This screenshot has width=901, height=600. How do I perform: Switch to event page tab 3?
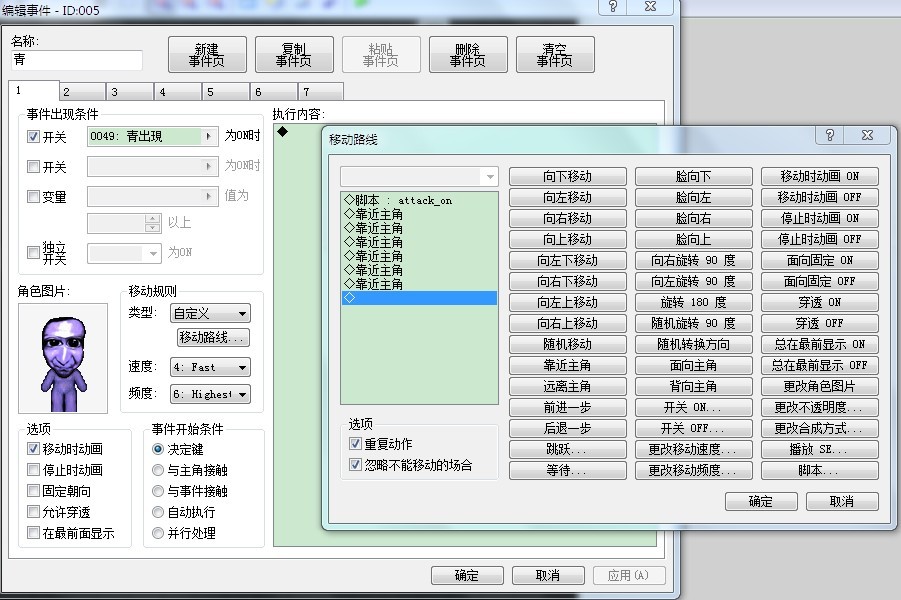click(x=130, y=92)
